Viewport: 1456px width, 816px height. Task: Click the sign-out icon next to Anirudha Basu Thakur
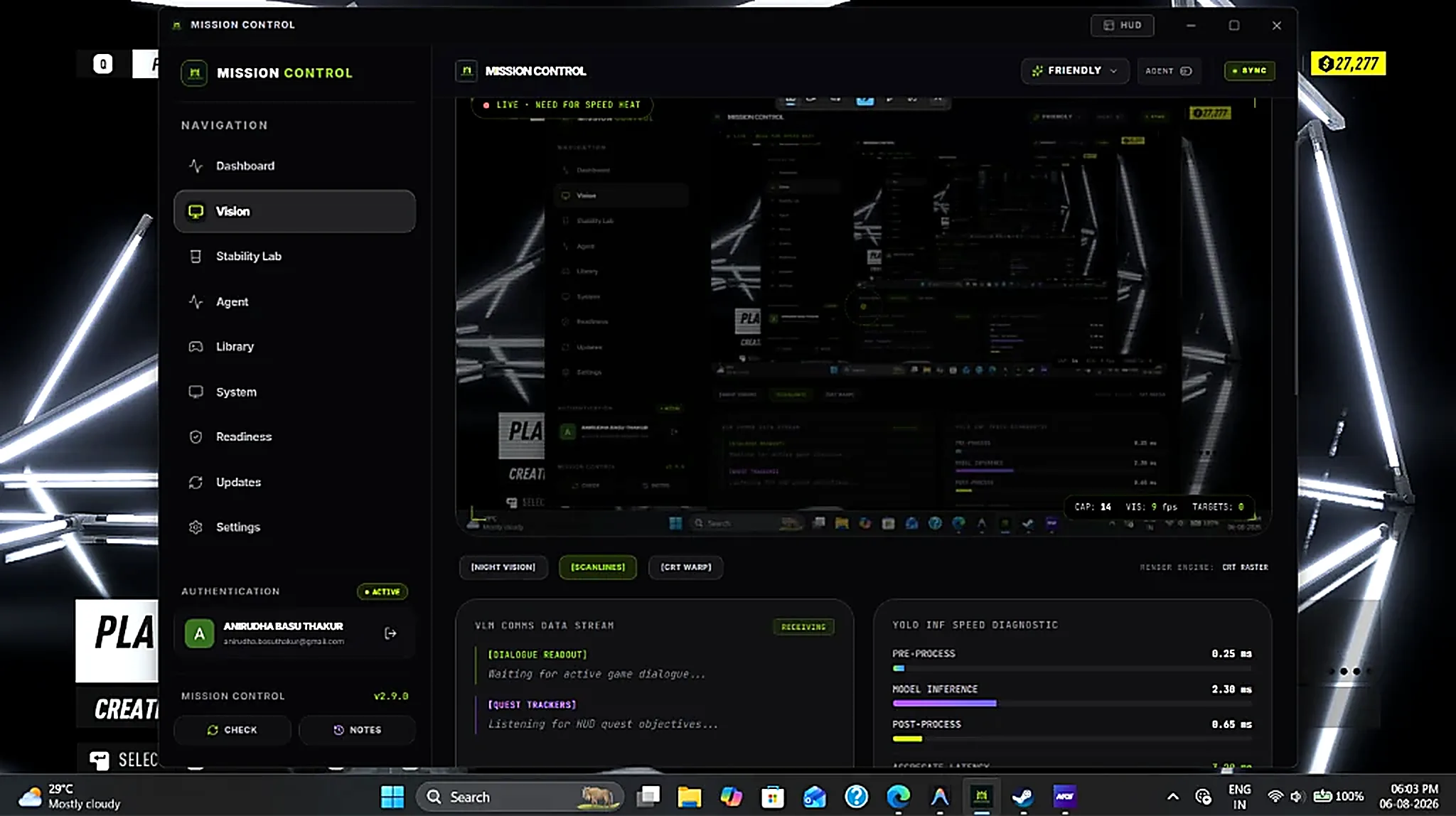390,633
